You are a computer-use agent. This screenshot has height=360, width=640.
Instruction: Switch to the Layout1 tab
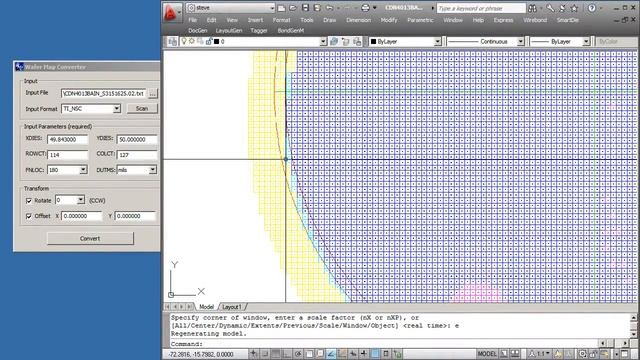tap(231, 307)
